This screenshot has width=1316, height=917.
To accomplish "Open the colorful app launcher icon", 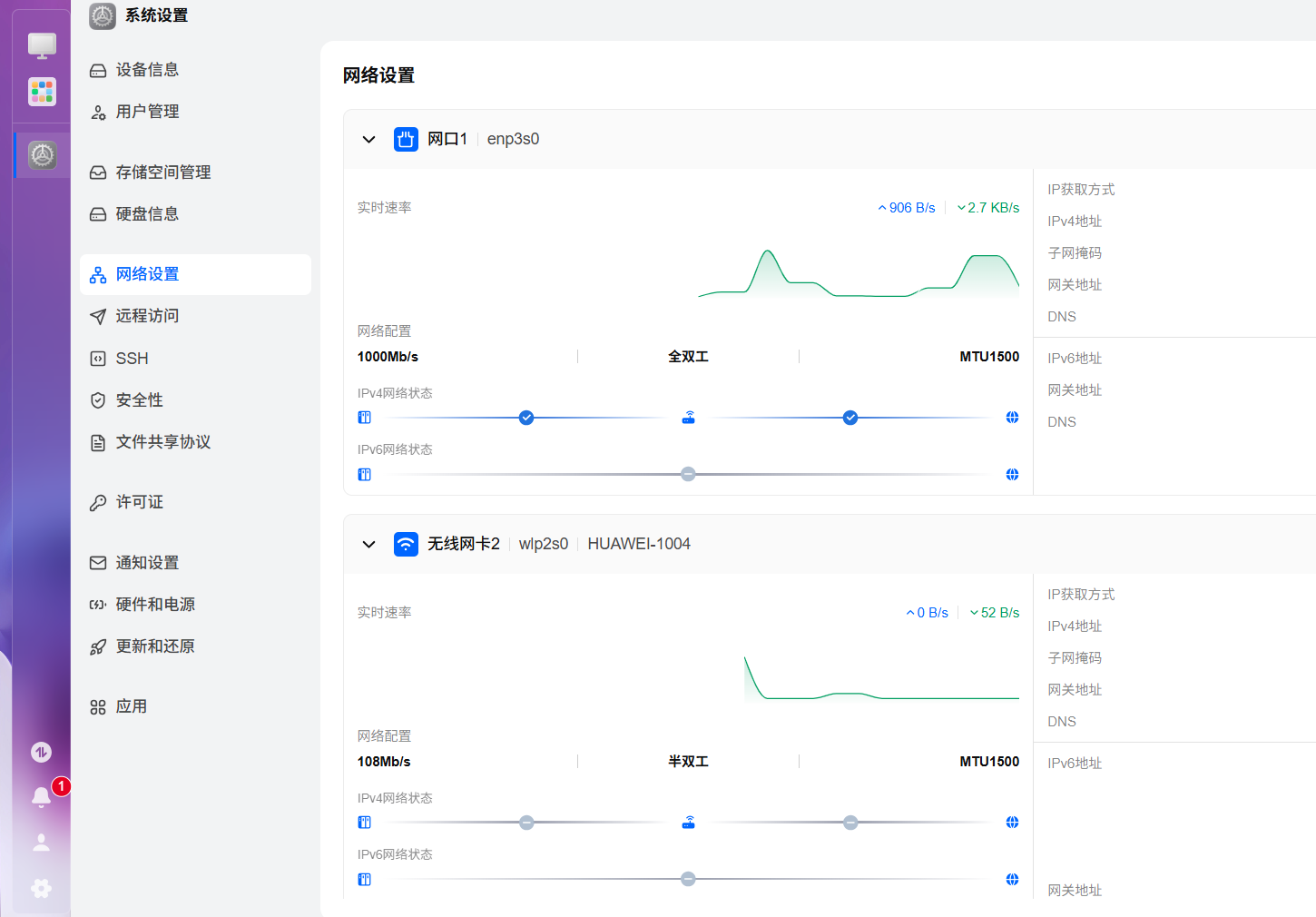I will pyautogui.click(x=42, y=92).
